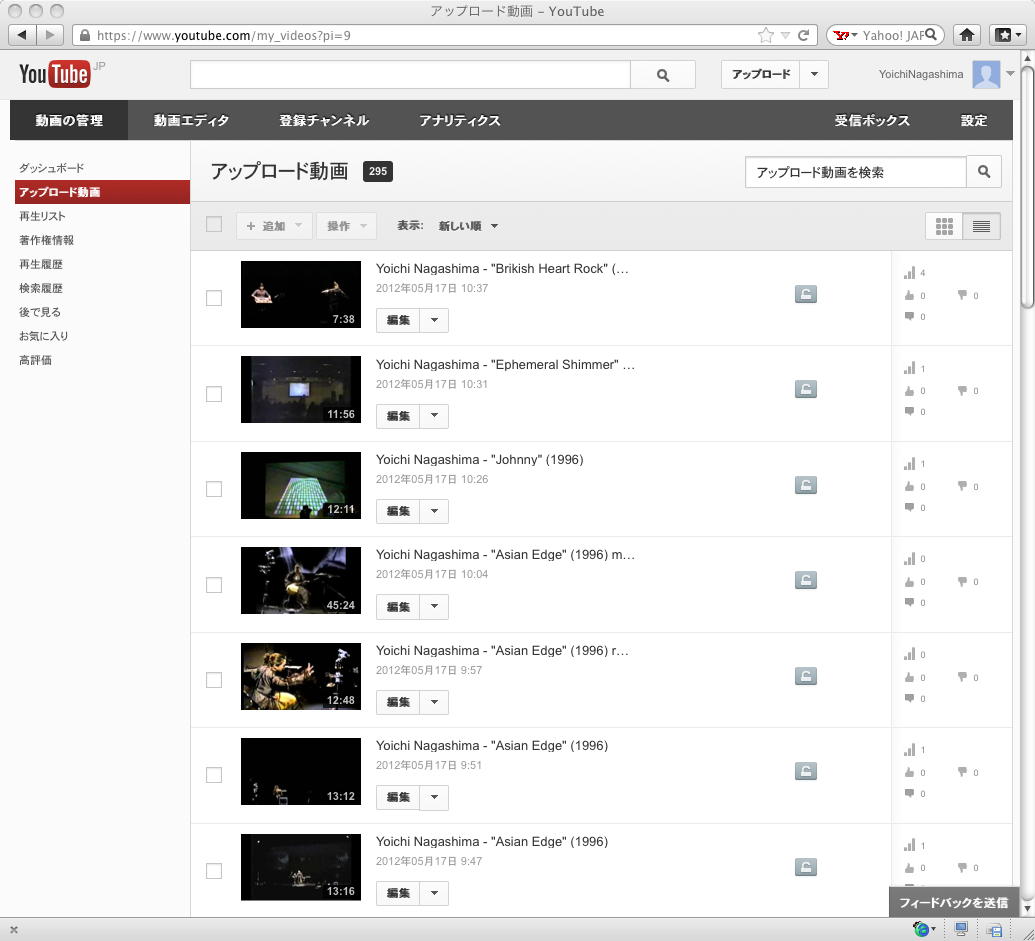Go back with browser back arrow
Screen dimensions: 1035x941
[22, 34]
